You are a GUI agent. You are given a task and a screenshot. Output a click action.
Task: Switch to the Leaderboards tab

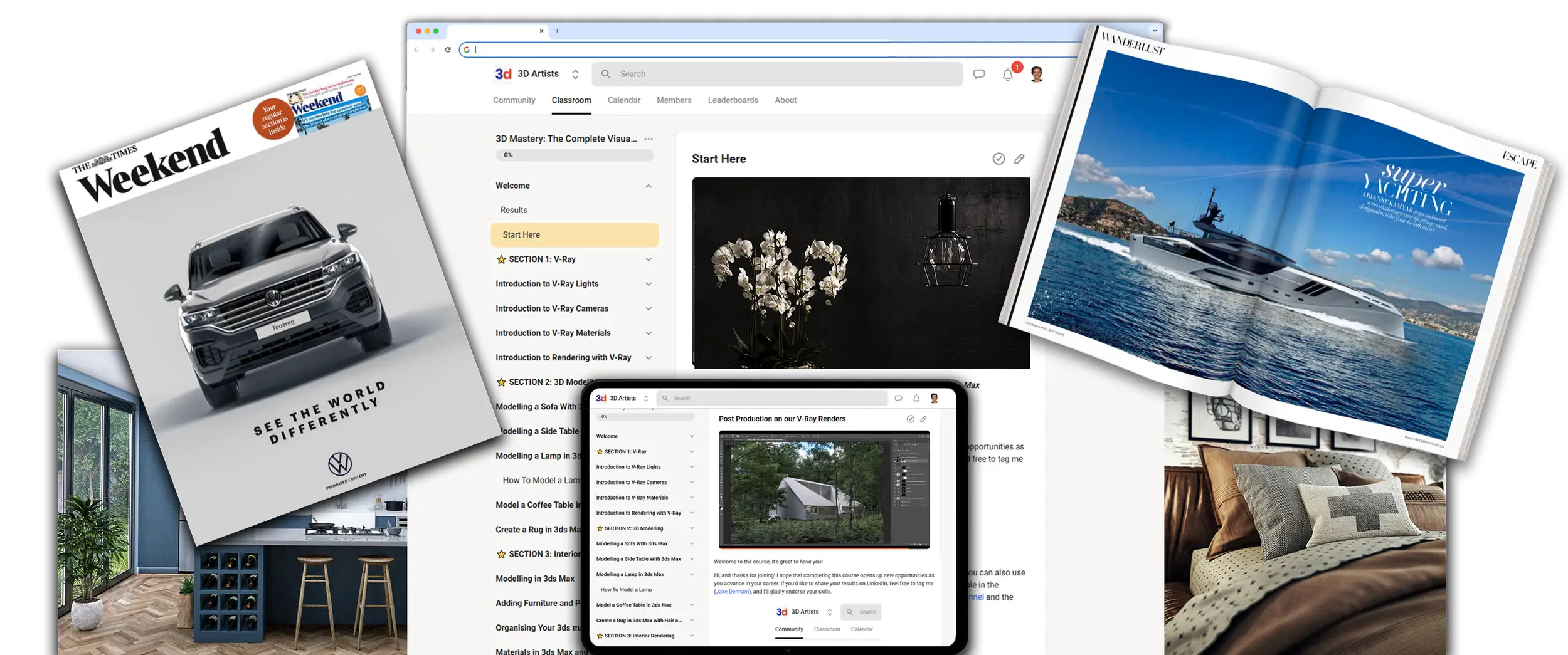click(x=733, y=100)
